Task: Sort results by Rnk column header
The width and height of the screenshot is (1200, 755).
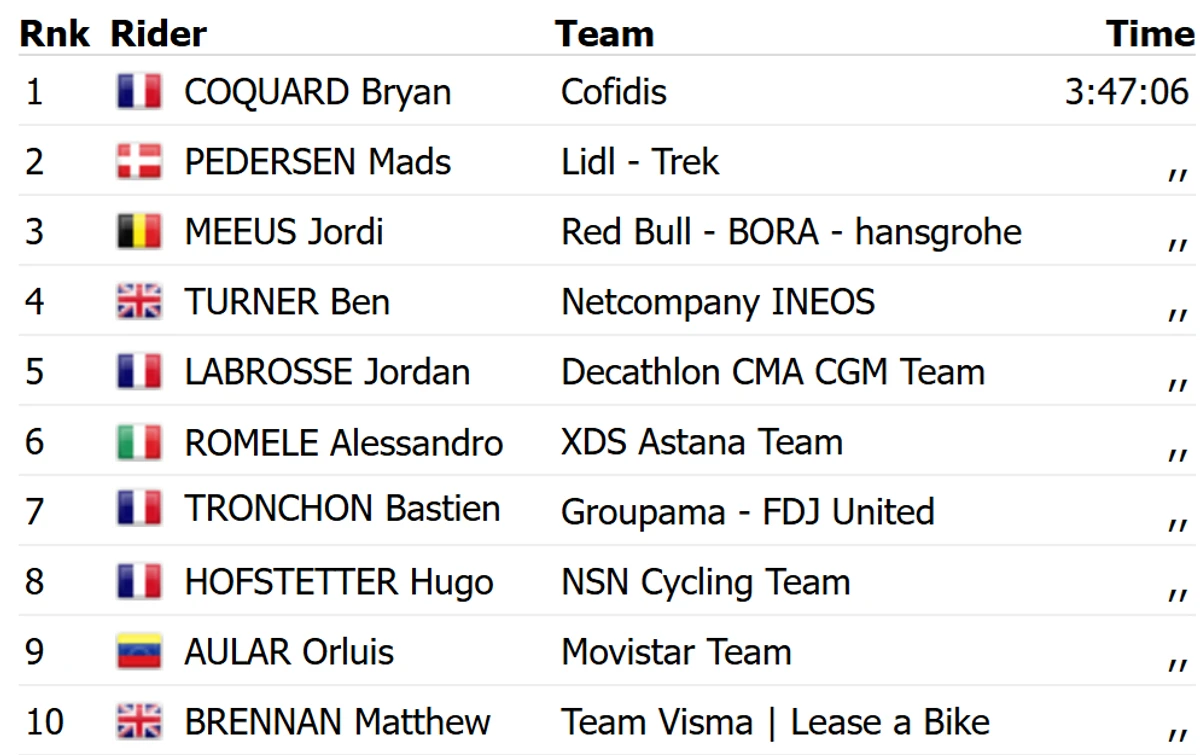Action: tap(55, 34)
